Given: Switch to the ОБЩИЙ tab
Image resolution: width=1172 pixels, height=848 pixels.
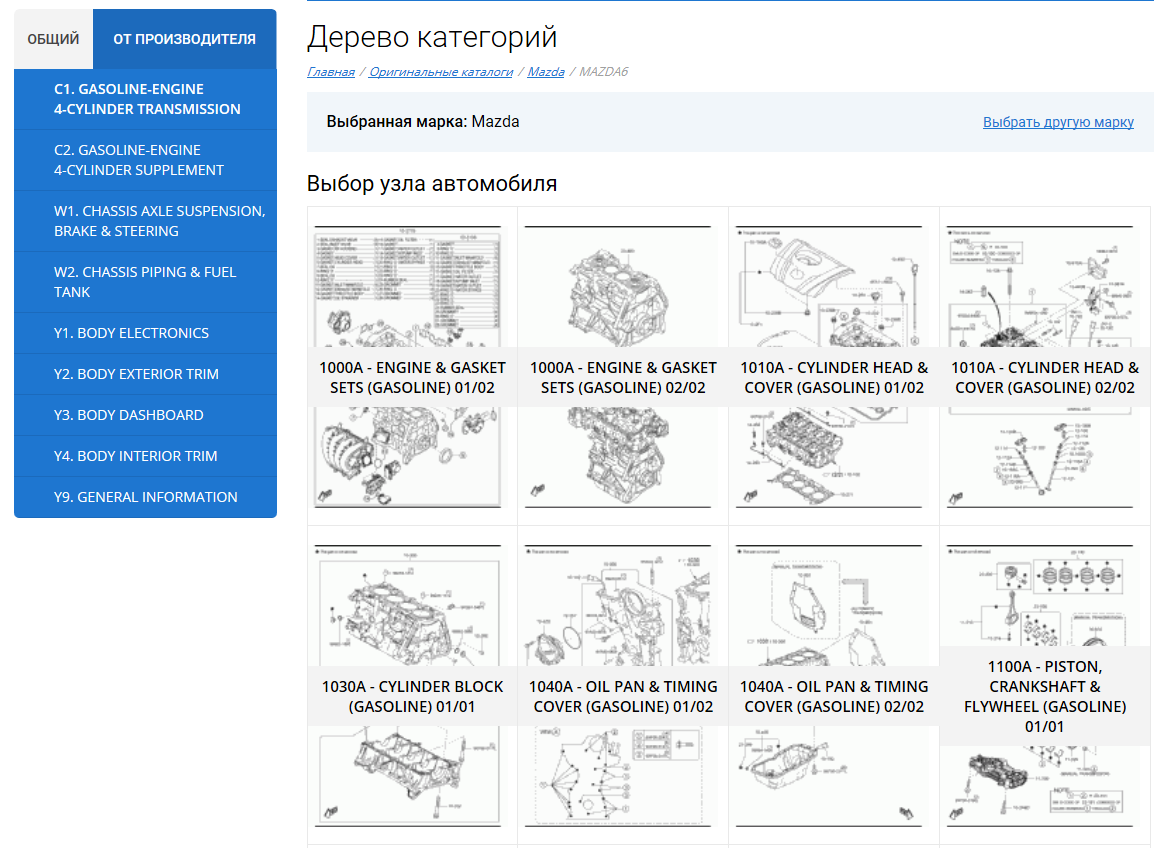Looking at the screenshot, I should [x=53, y=39].
